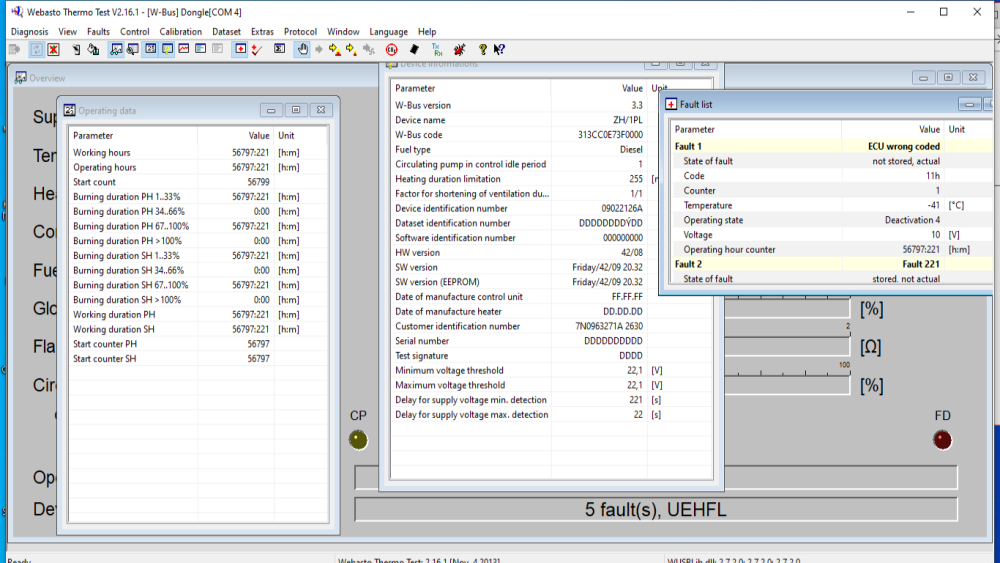Click Value column header in Operating data

point(235,135)
